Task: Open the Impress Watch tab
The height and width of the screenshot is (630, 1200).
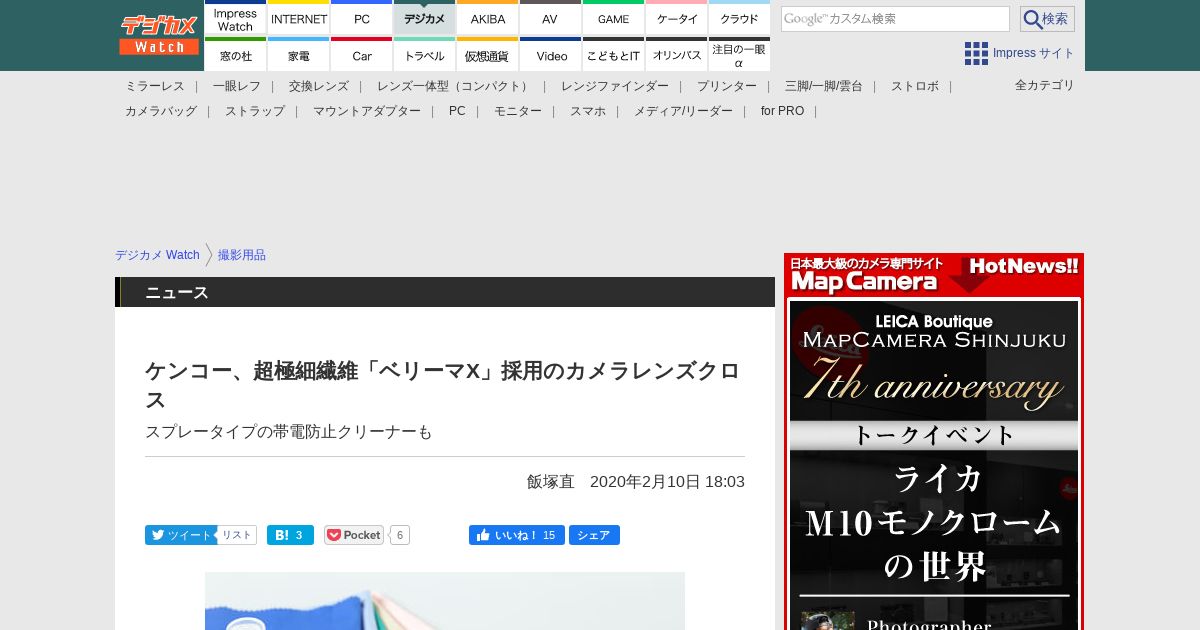Action: [235, 18]
